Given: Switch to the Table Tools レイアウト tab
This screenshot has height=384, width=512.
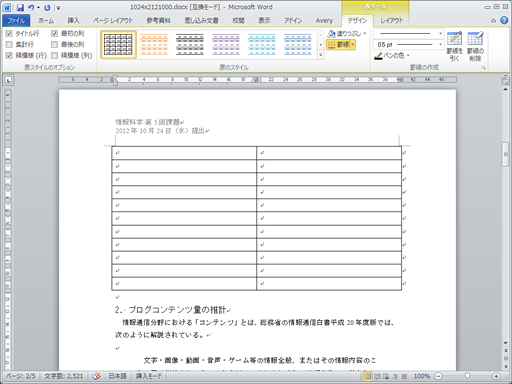Looking at the screenshot, I should 392,21.
